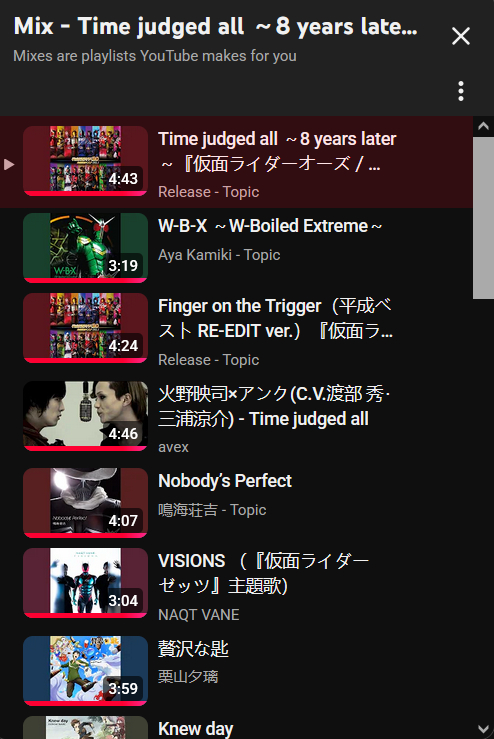Image resolution: width=494 pixels, height=739 pixels.
Task: Click the 贅沢な匙 video thumbnail
Action: tap(85, 671)
